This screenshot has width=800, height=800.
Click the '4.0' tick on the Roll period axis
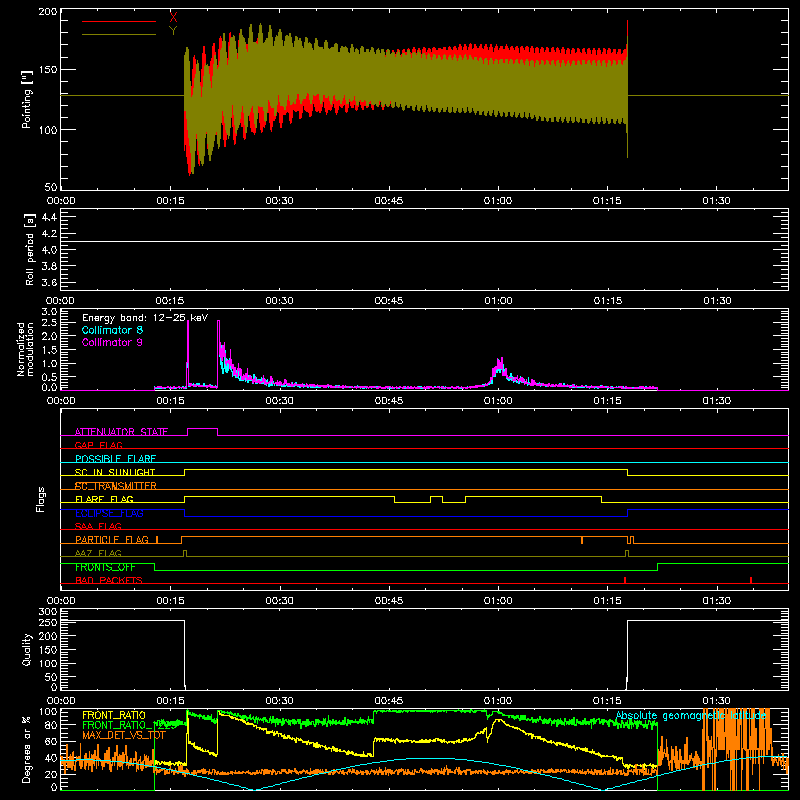click(49, 250)
